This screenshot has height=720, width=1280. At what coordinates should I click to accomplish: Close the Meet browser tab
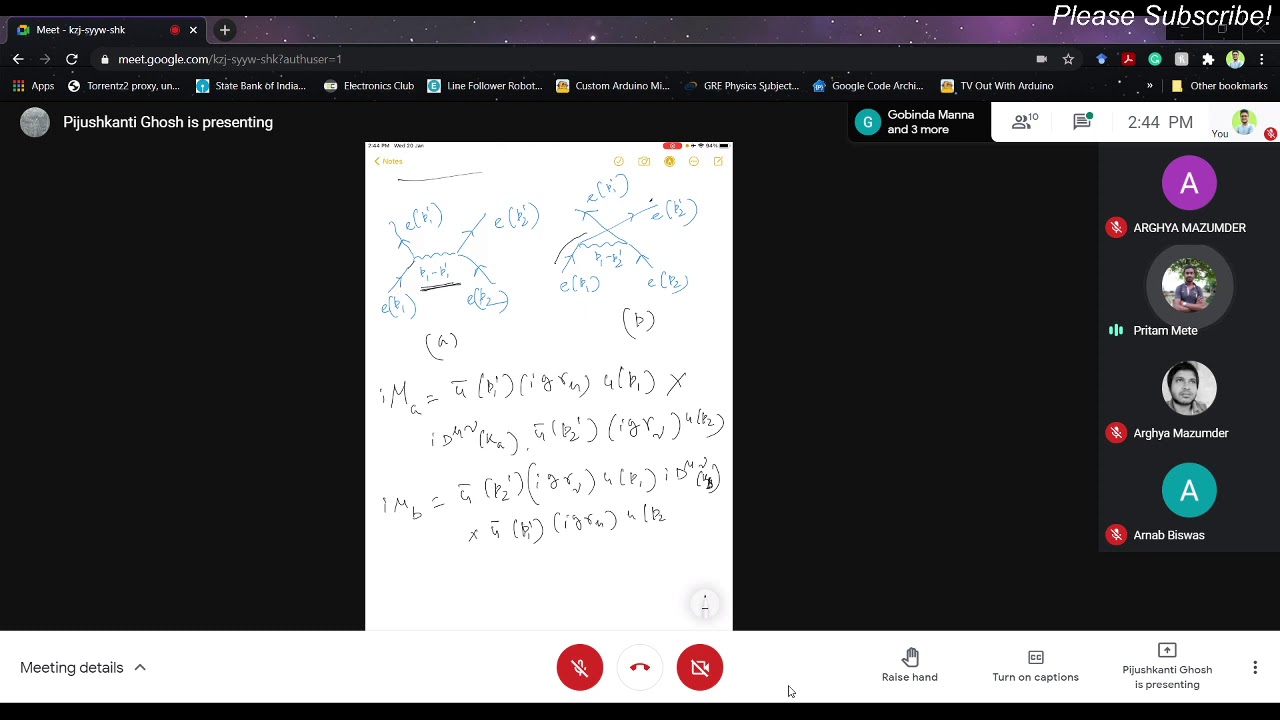click(193, 30)
